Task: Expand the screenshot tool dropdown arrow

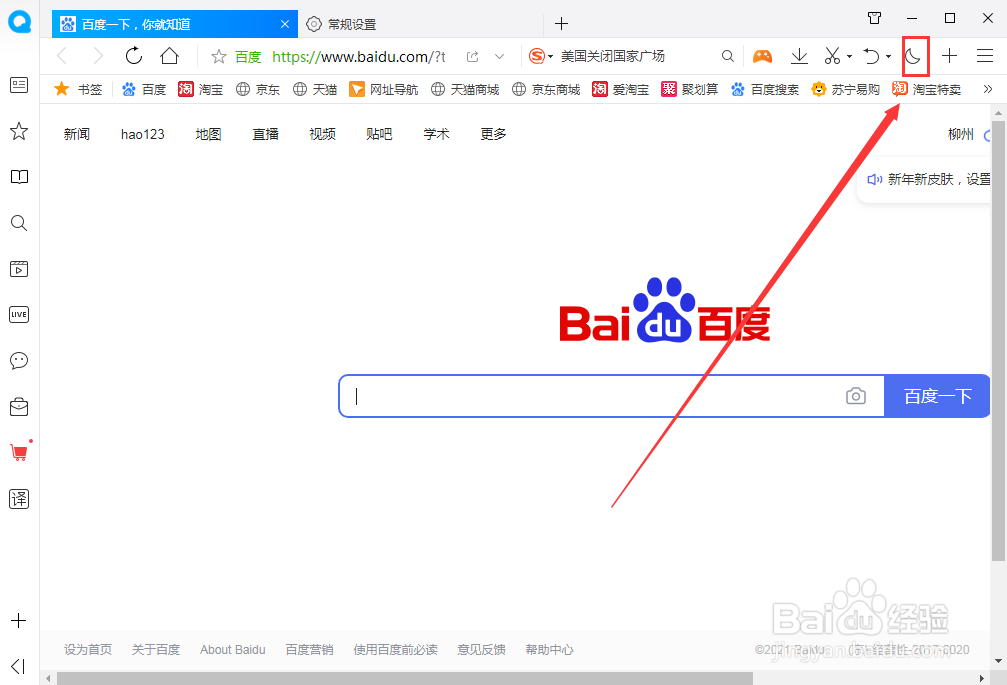Action: click(x=849, y=56)
